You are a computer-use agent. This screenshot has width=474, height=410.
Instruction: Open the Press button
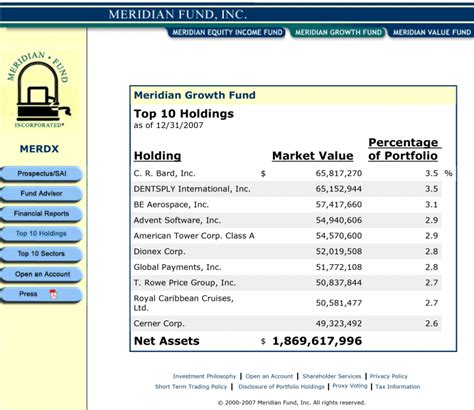(x=41, y=294)
